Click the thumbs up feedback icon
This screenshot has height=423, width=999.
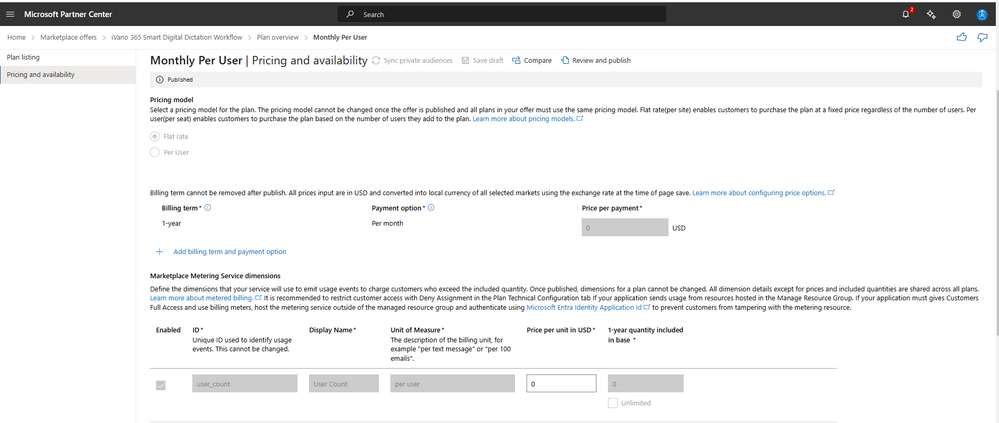(961, 38)
